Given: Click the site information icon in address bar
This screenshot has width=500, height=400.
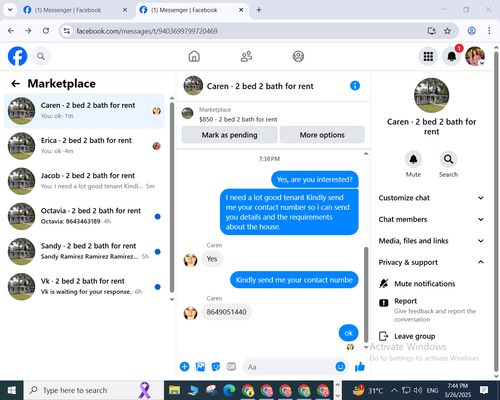Looking at the screenshot, I should pos(67,31).
